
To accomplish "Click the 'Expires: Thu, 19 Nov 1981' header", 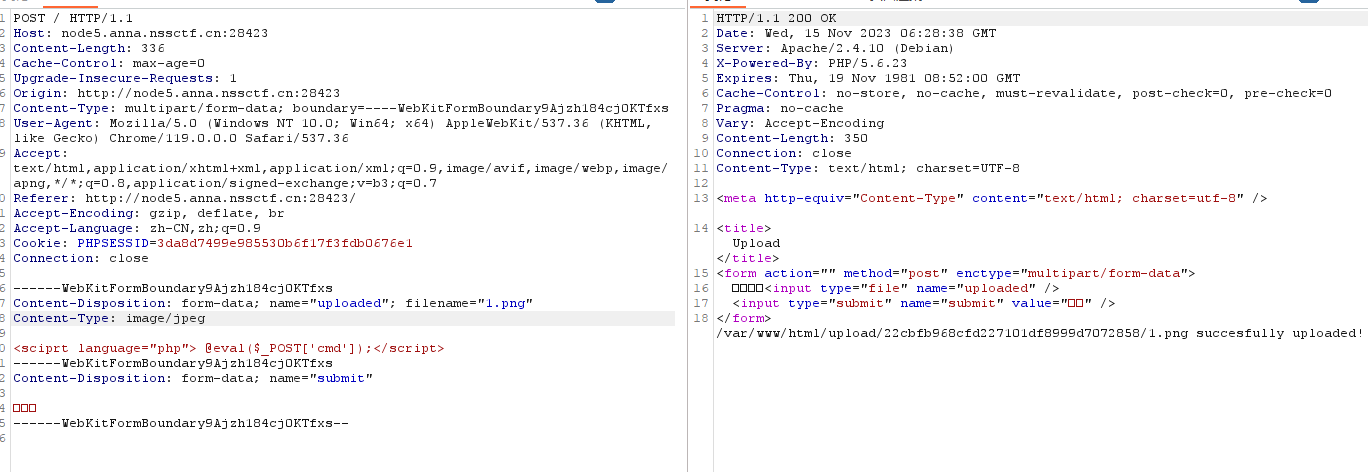I will point(868,78).
